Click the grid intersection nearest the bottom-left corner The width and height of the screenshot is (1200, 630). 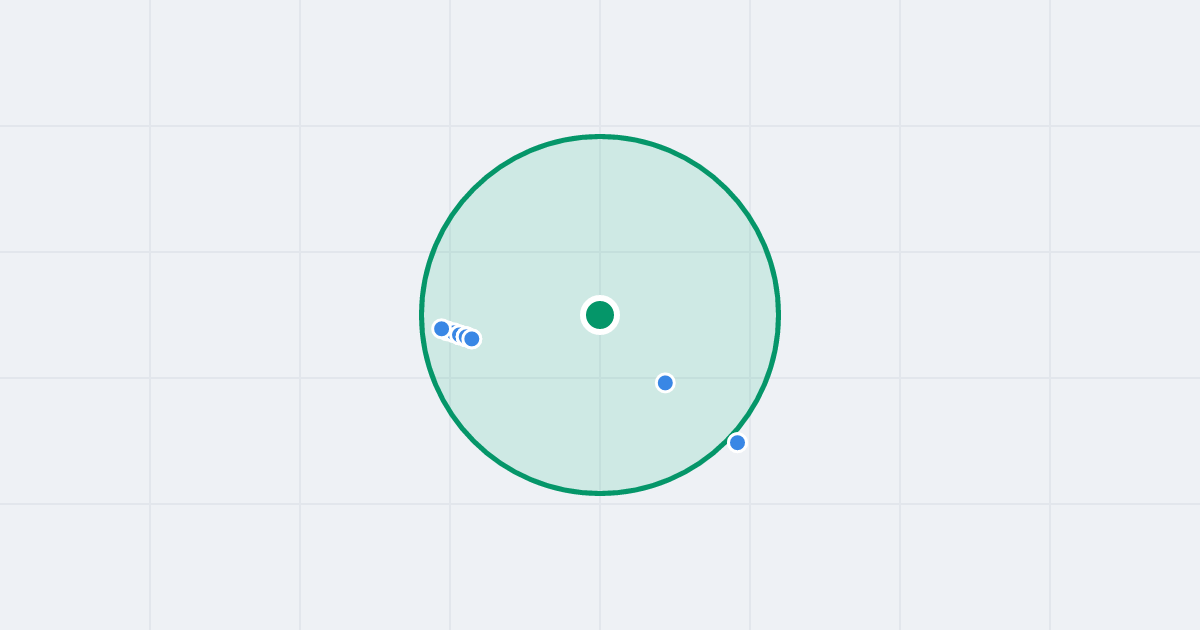point(150,504)
